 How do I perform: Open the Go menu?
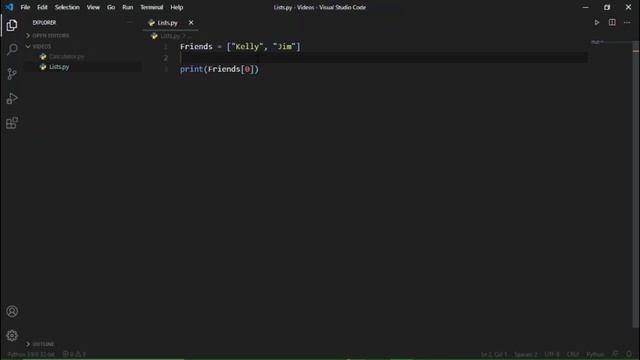point(111,7)
